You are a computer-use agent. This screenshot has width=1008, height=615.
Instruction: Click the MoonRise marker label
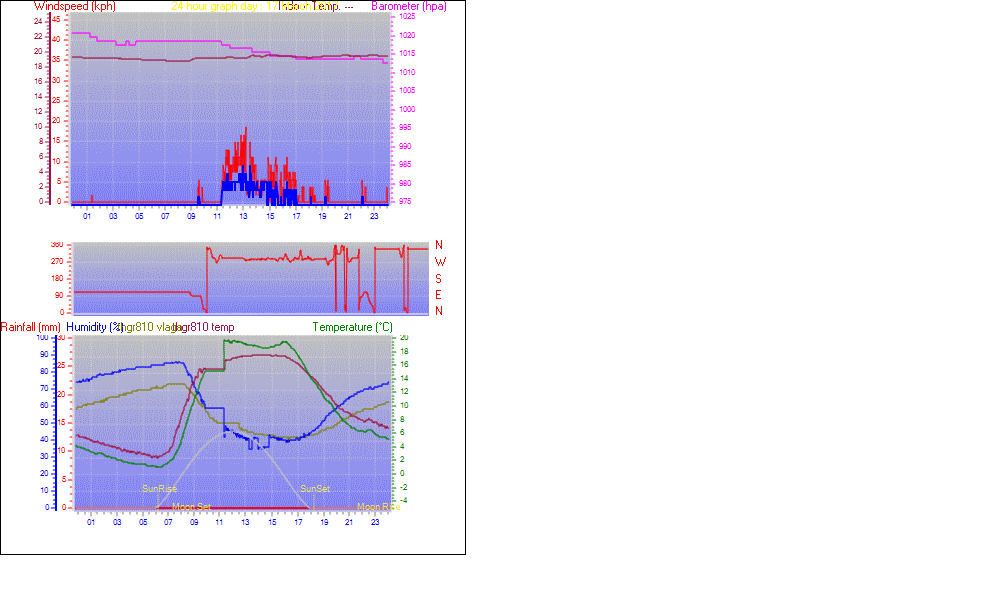tap(378, 507)
